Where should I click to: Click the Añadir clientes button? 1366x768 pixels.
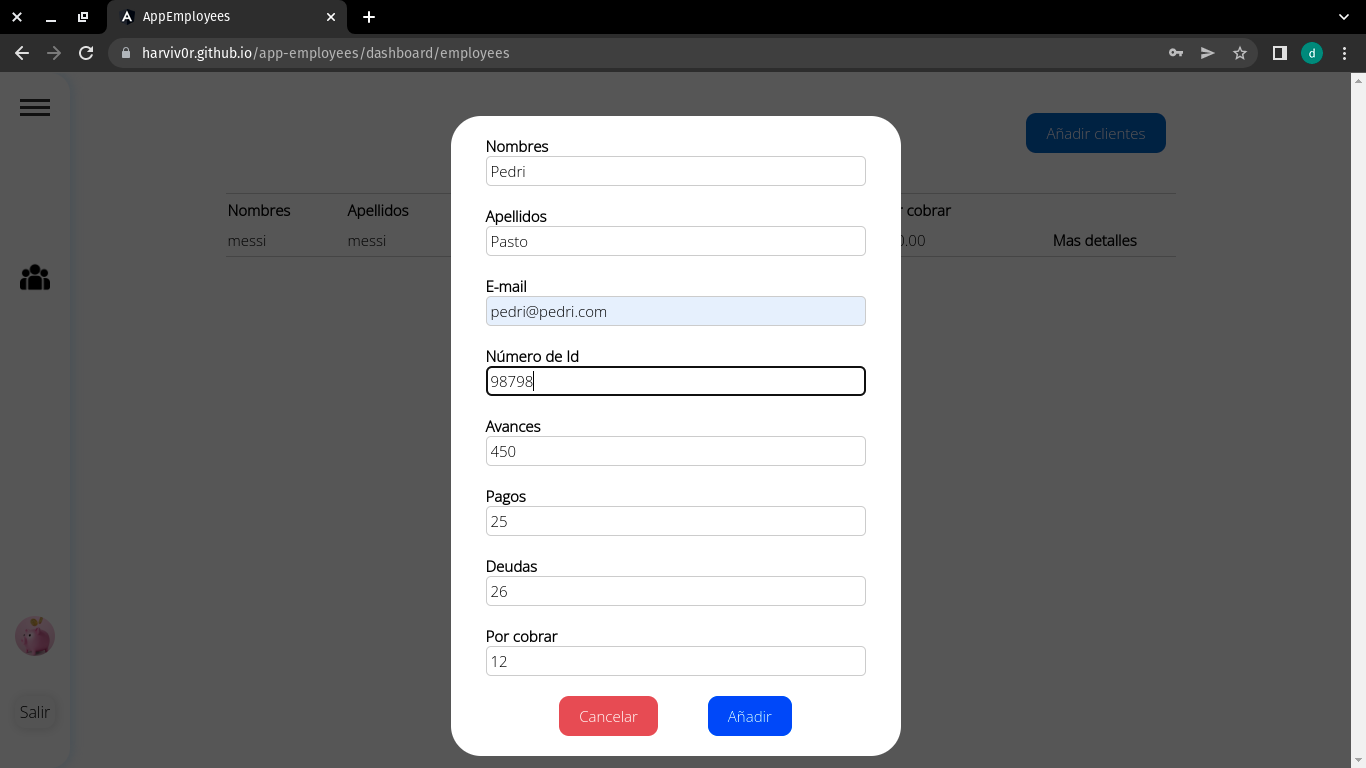pos(1096,133)
